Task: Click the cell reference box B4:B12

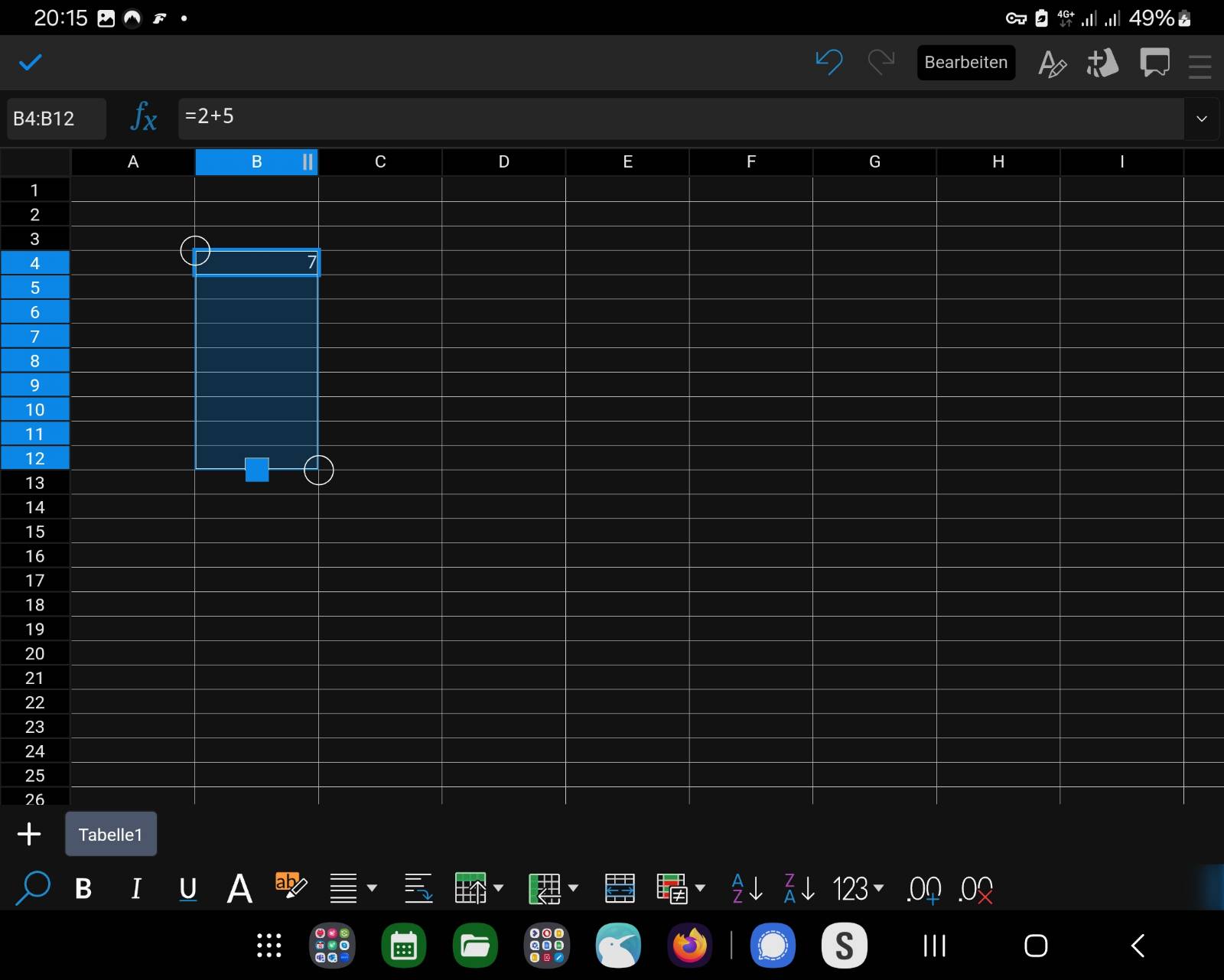Action: (56, 119)
